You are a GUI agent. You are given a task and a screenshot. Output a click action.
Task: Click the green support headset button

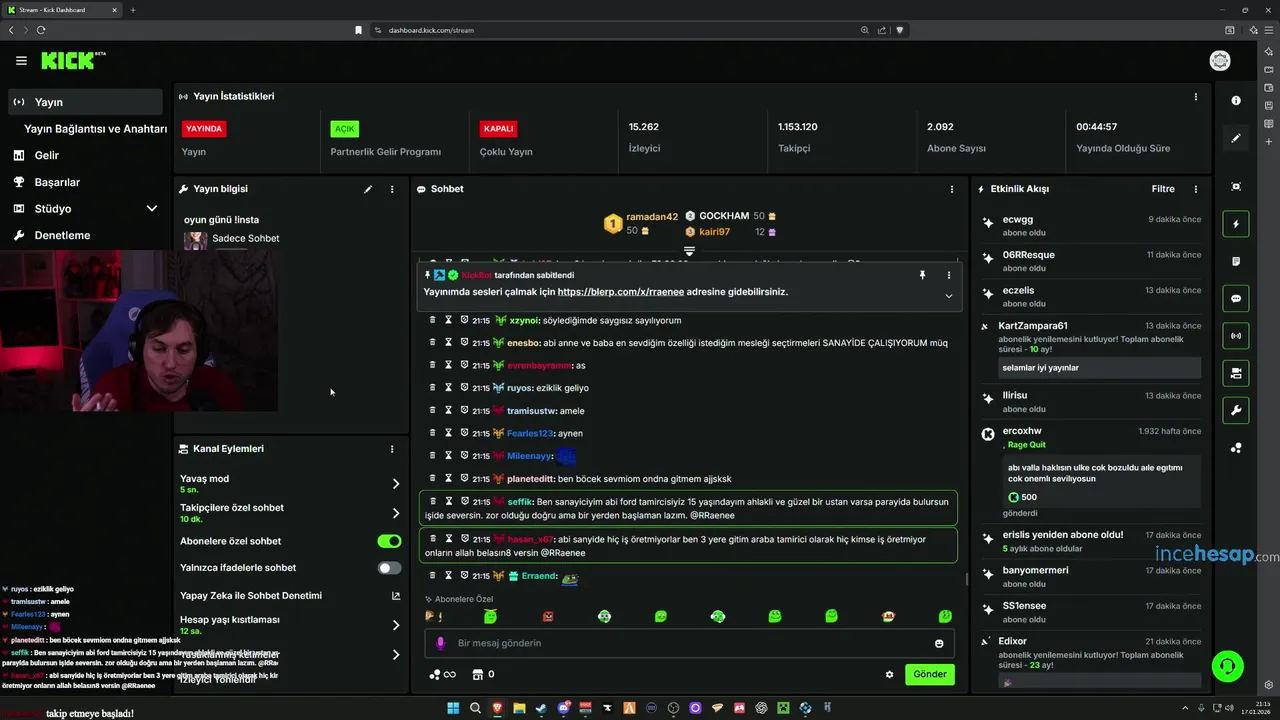pos(1227,665)
